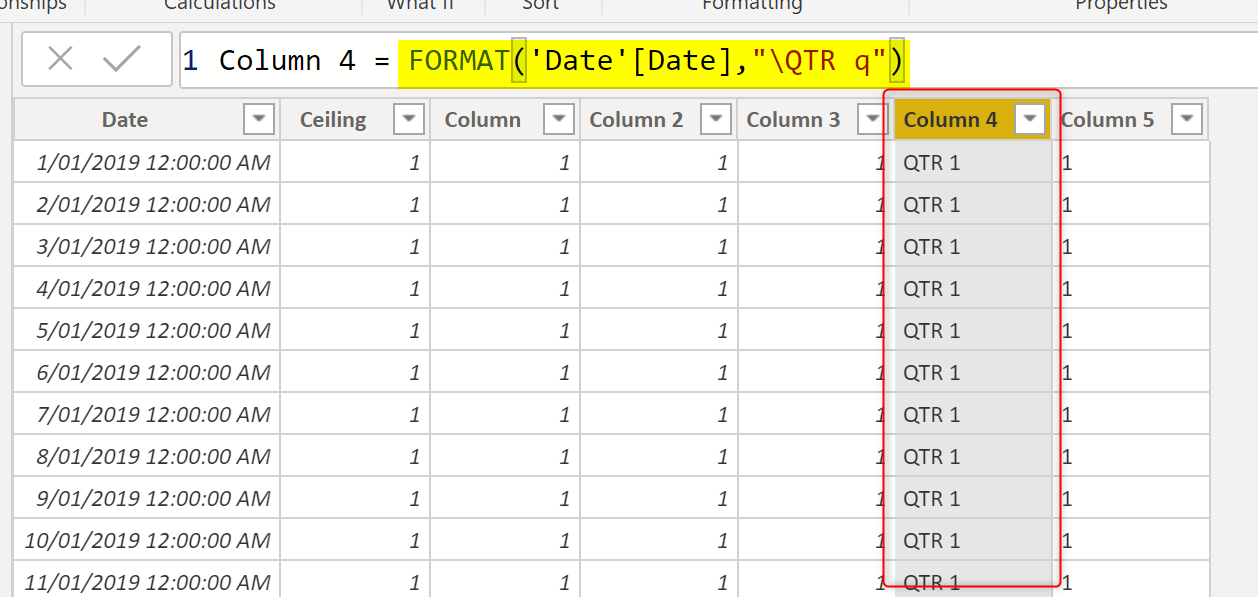Open the Column 3 filter dropdown arrow
1258x597 pixels.
[873, 120]
